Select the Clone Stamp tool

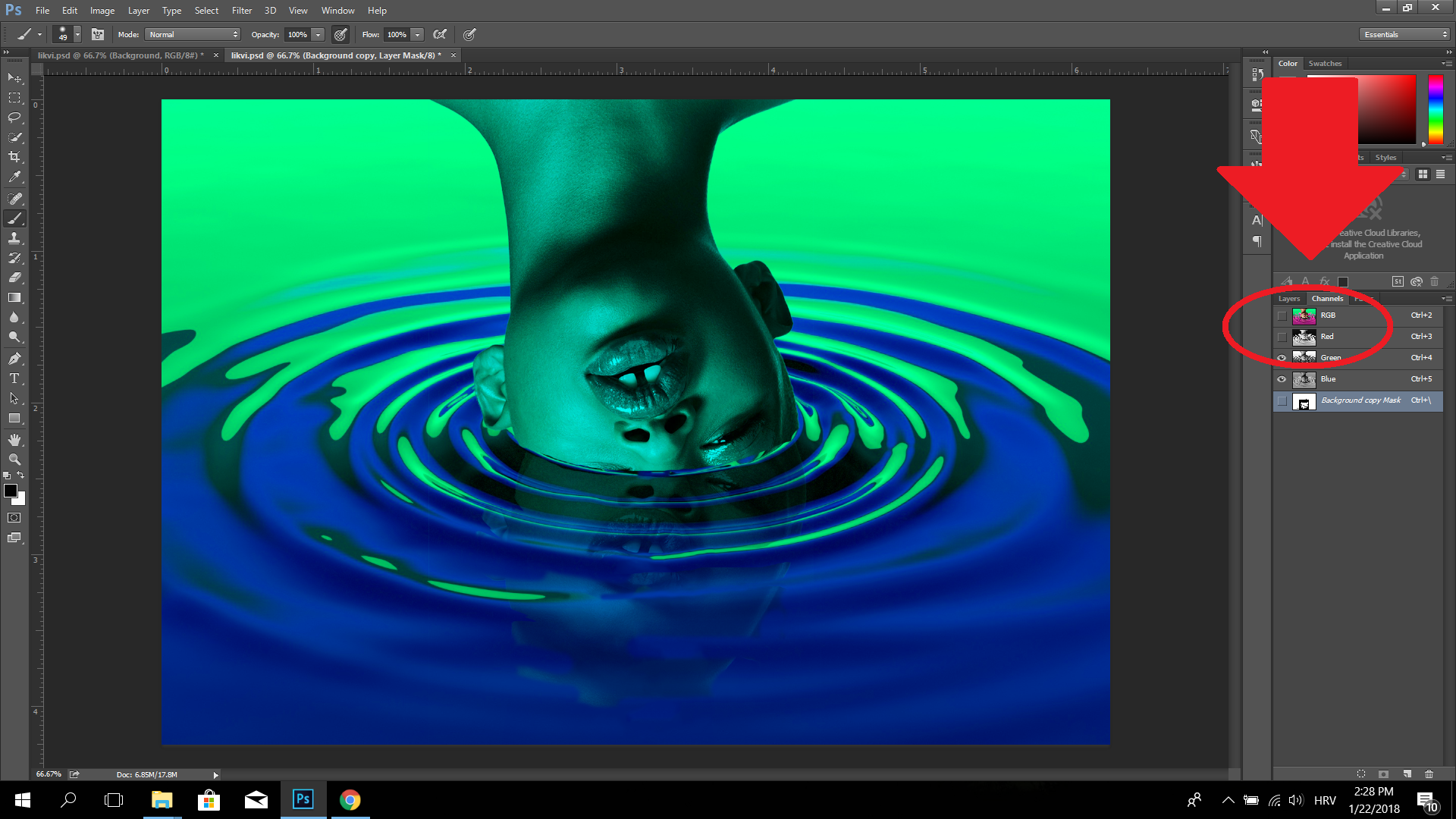tap(14, 238)
